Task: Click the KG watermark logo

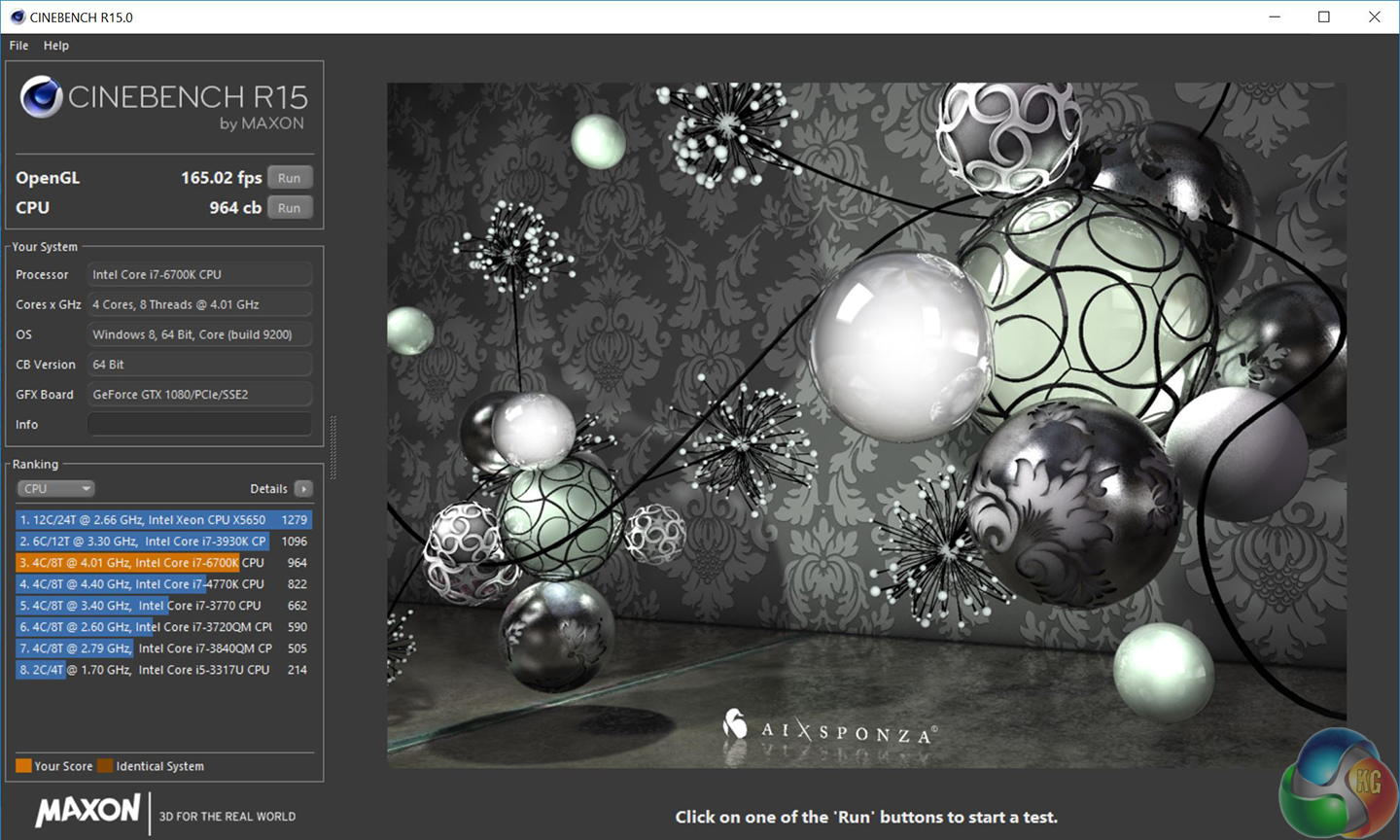Action: 1340,785
